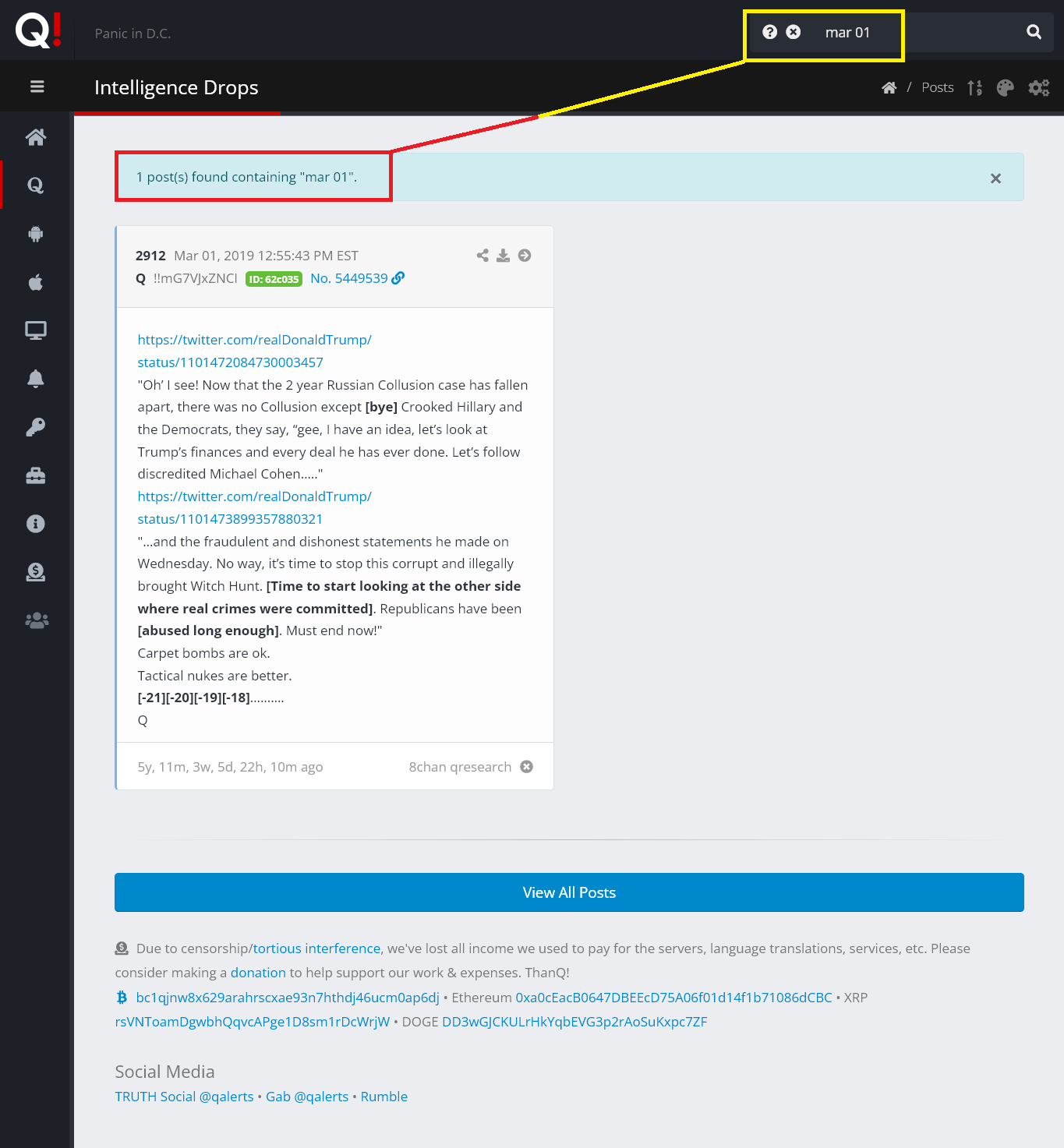Open the key icon in sidebar
The width and height of the screenshot is (1064, 1148).
pyautogui.click(x=36, y=427)
